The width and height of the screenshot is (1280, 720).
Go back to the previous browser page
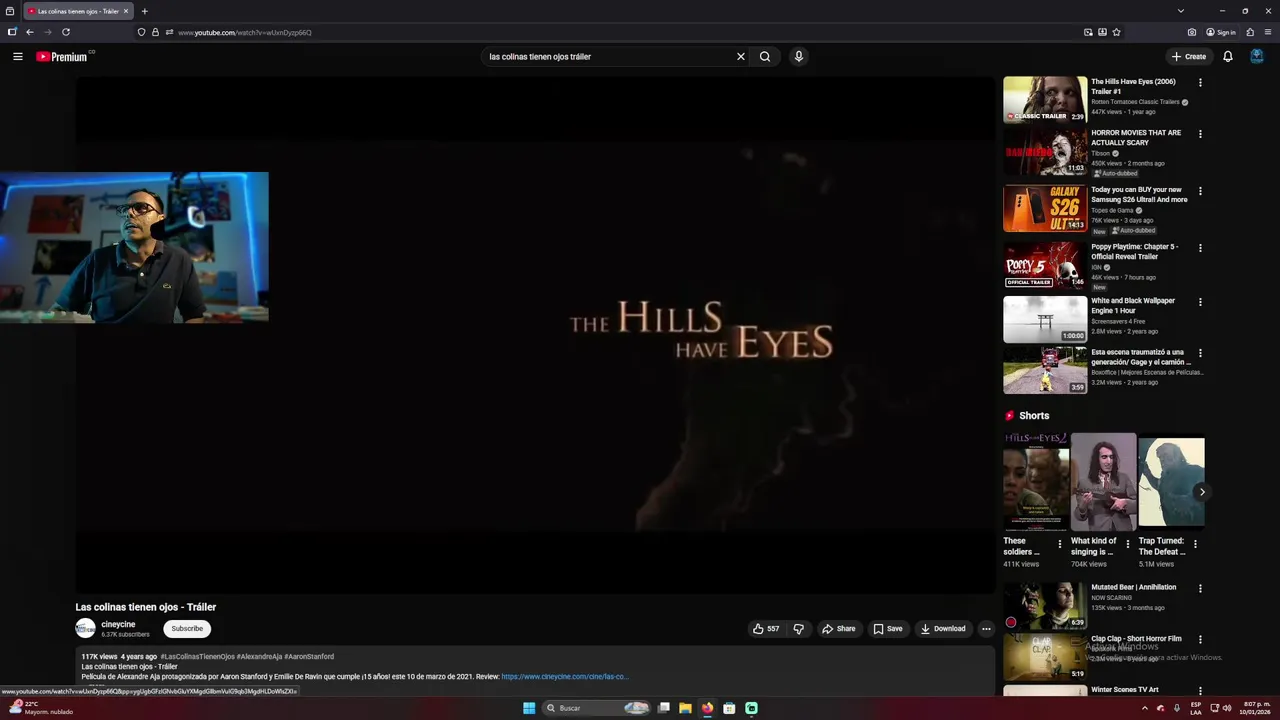(x=29, y=32)
